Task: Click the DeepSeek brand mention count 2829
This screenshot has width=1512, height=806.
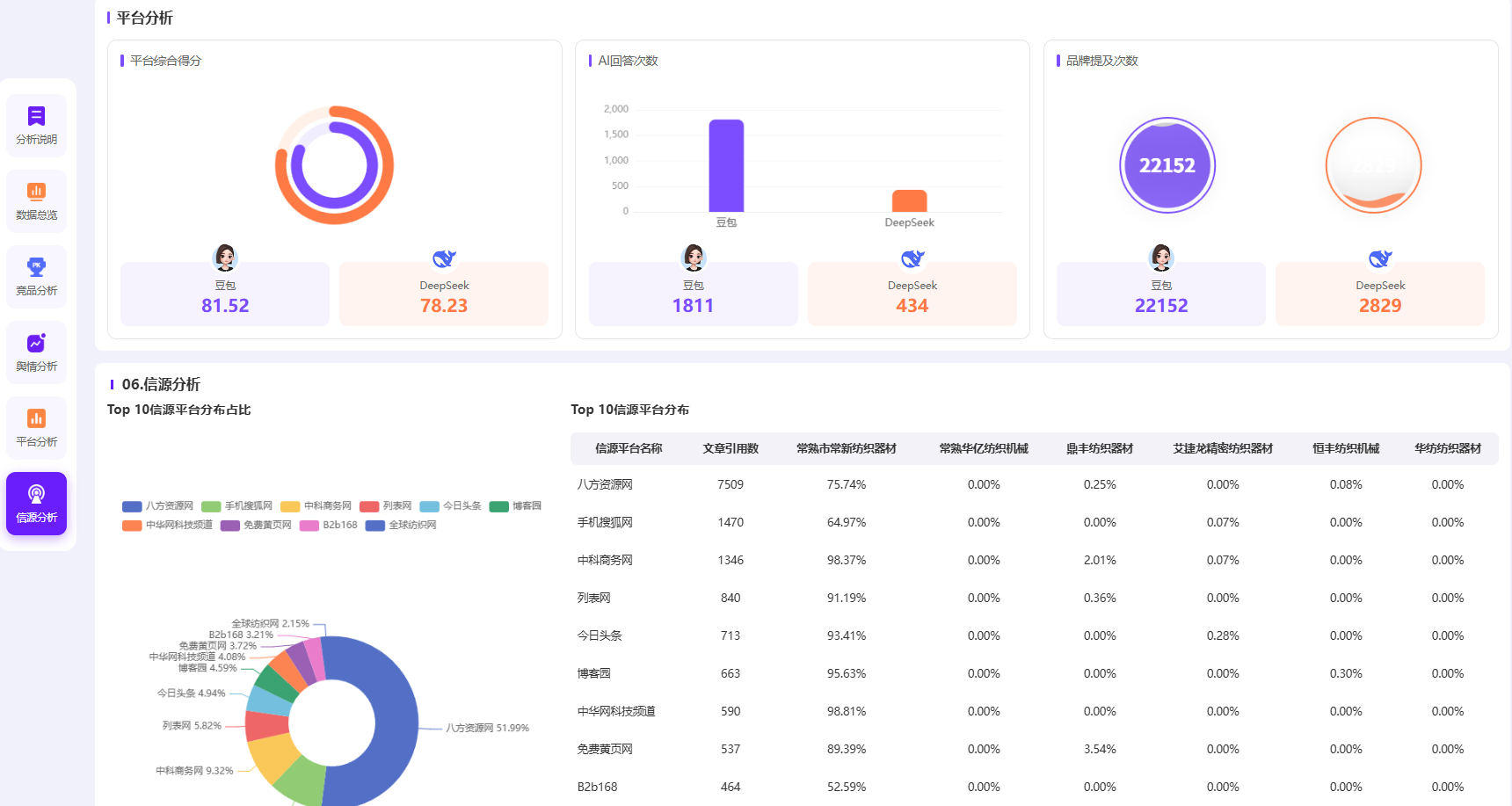Action: click(1380, 306)
